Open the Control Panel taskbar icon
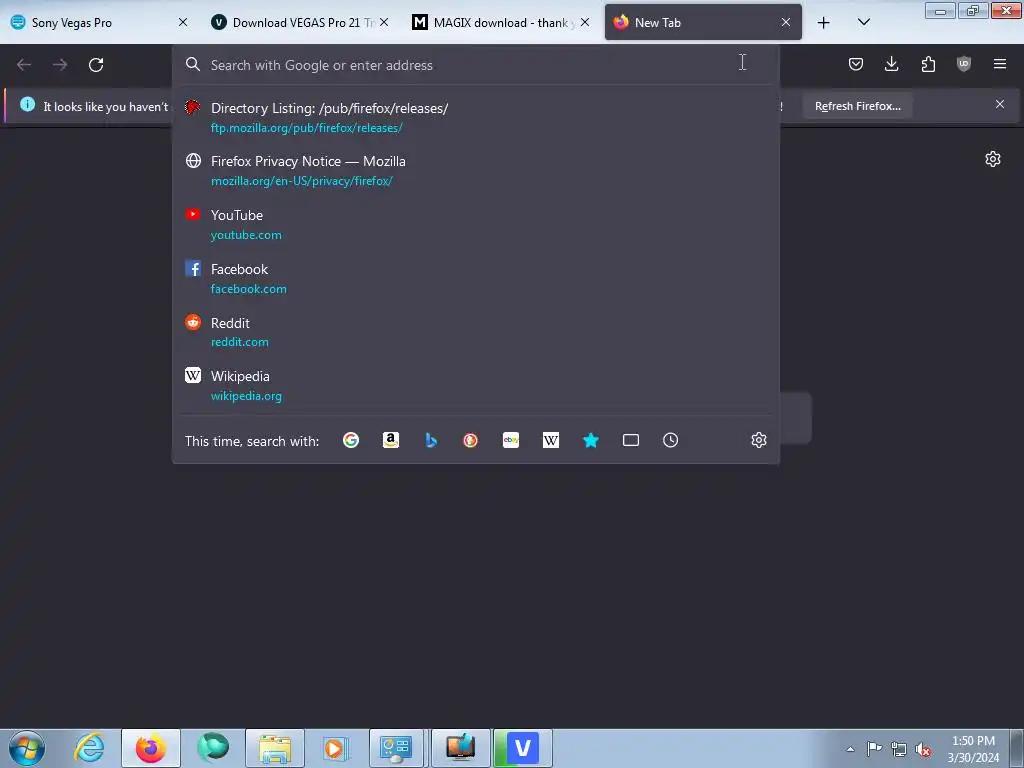1024x768 pixels. 396,748
